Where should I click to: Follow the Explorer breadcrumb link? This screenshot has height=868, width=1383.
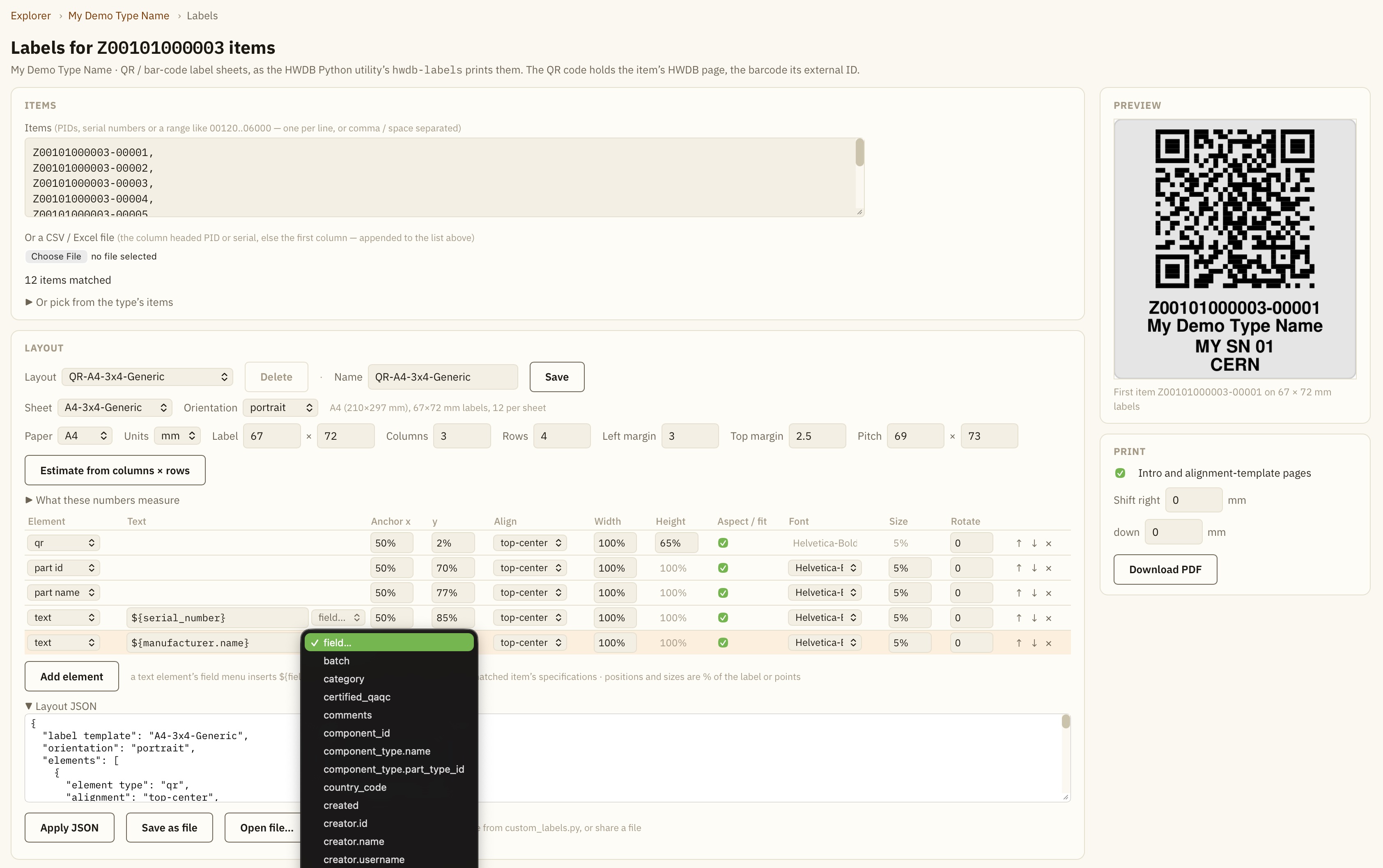[x=30, y=16]
